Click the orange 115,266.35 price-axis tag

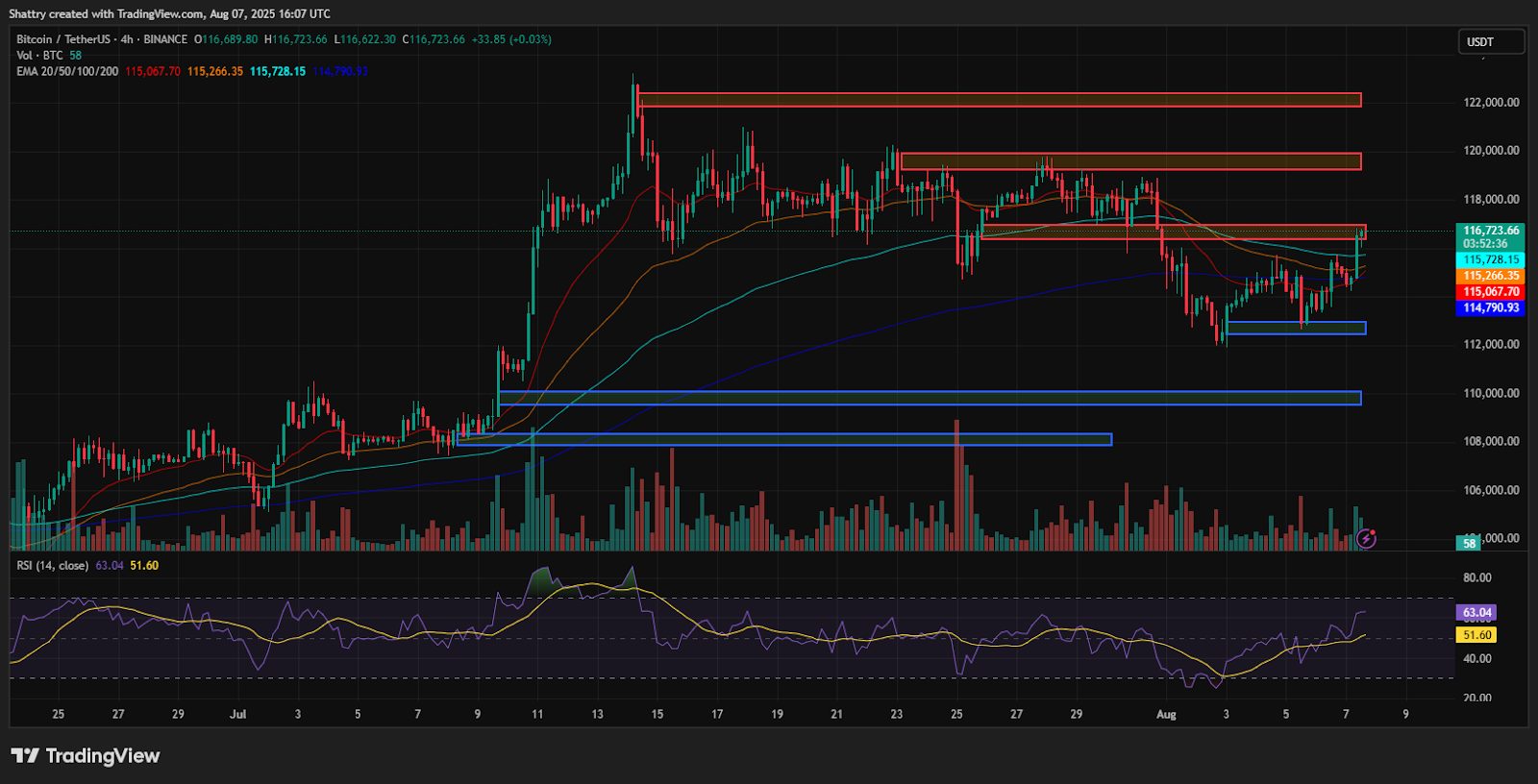pyautogui.click(x=1491, y=276)
